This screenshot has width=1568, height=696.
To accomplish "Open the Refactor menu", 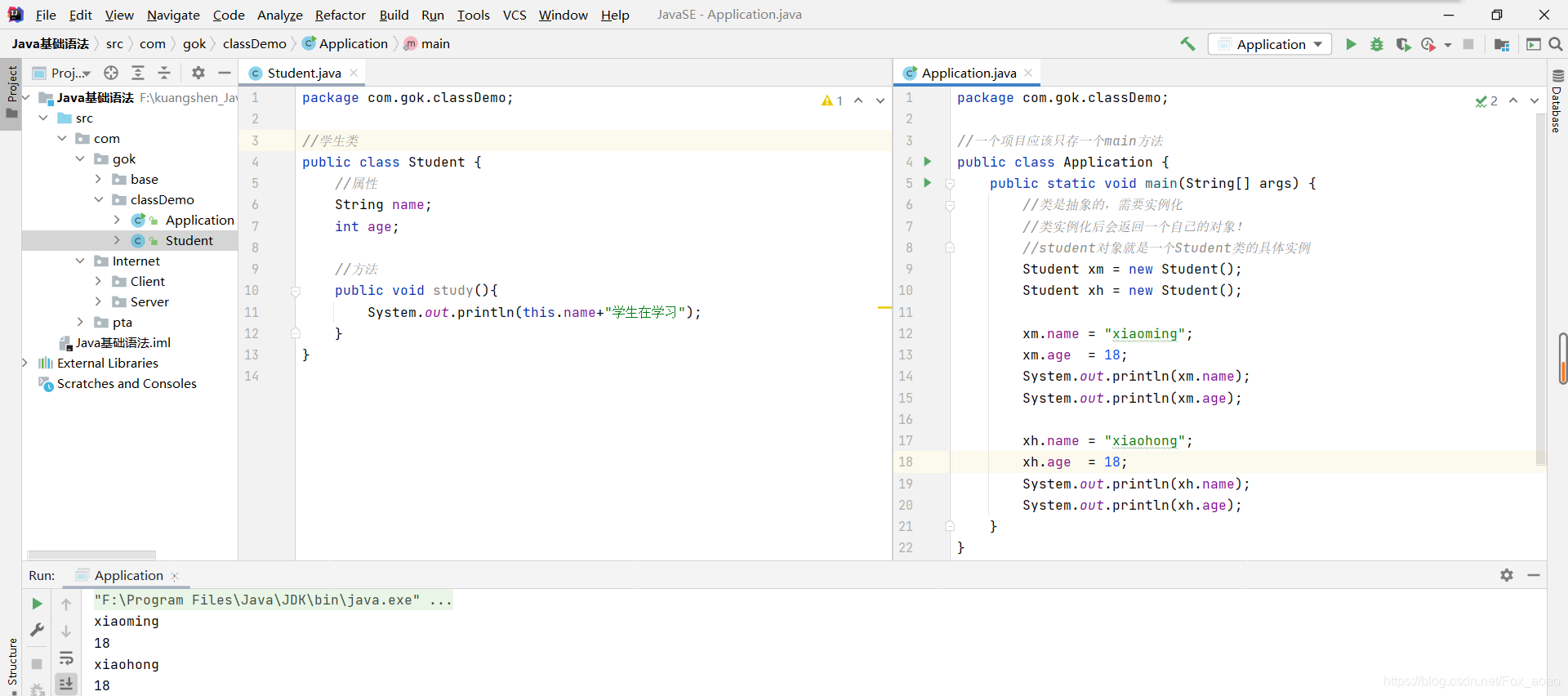I will coord(341,15).
